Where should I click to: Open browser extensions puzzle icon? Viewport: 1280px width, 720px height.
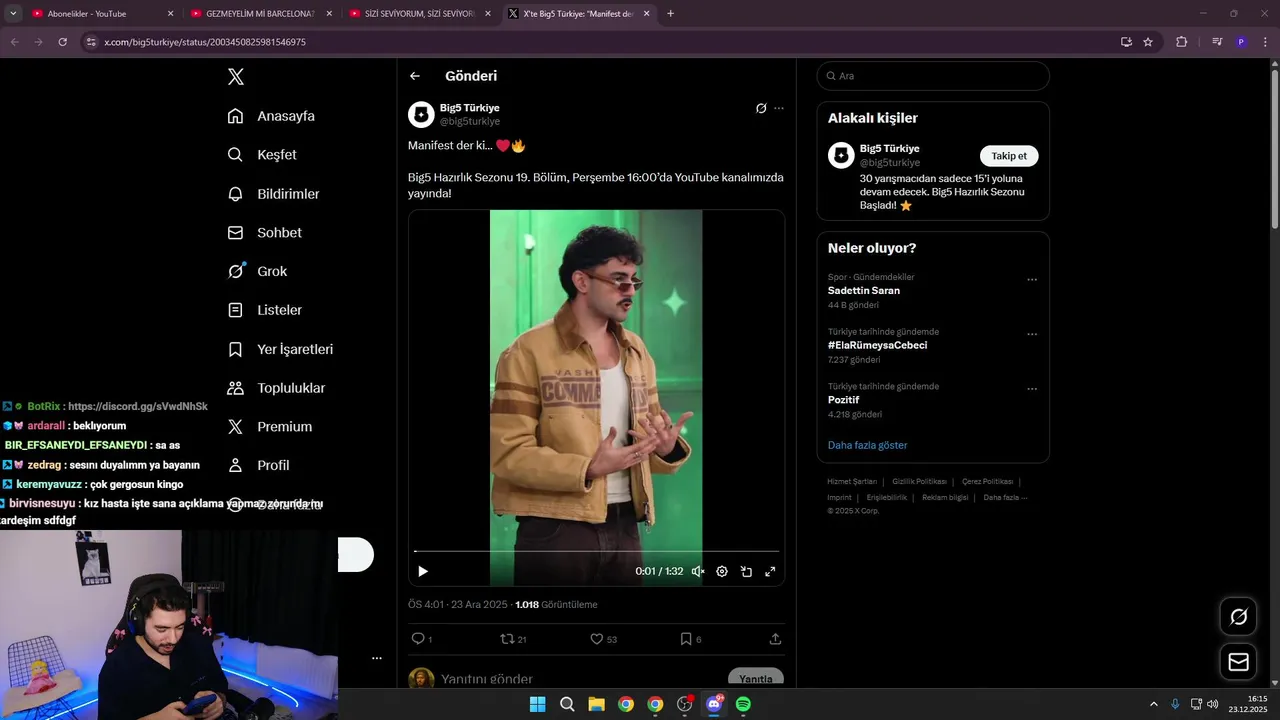(x=1181, y=42)
